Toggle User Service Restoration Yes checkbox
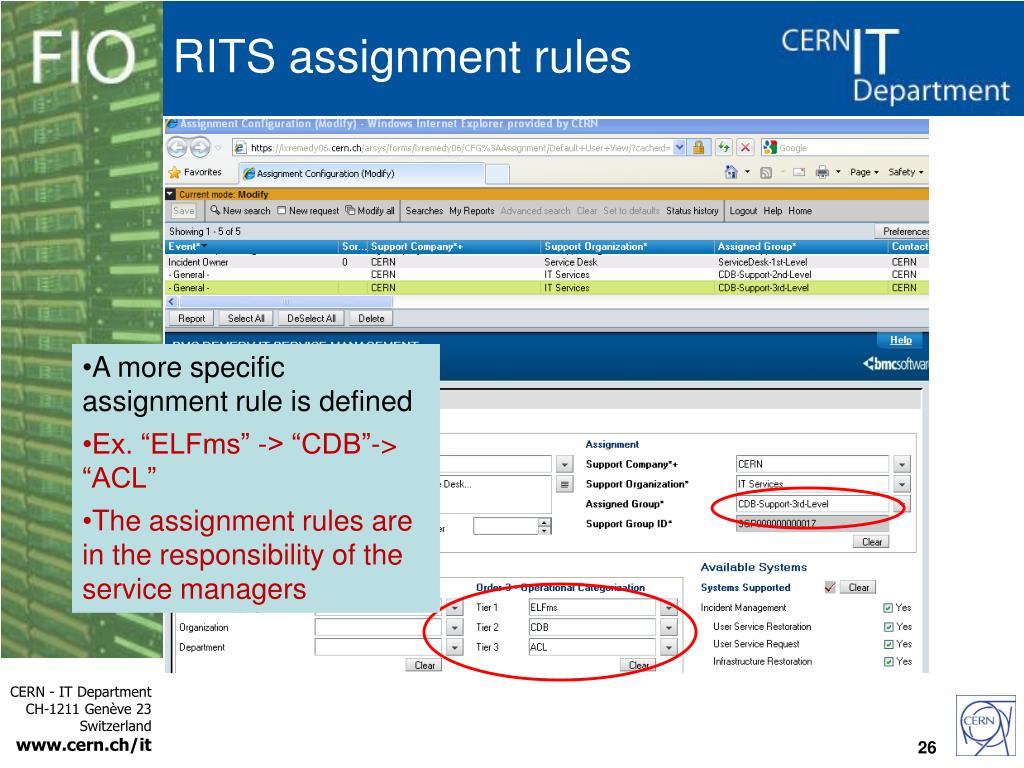The image size is (1024, 768). coord(888,627)
